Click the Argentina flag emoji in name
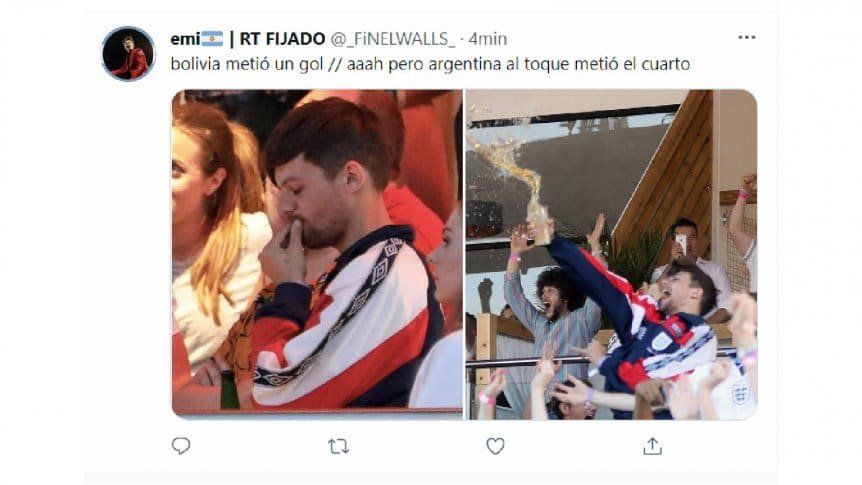Viewport: 862px width, 485px height. (x=212, y=39)
